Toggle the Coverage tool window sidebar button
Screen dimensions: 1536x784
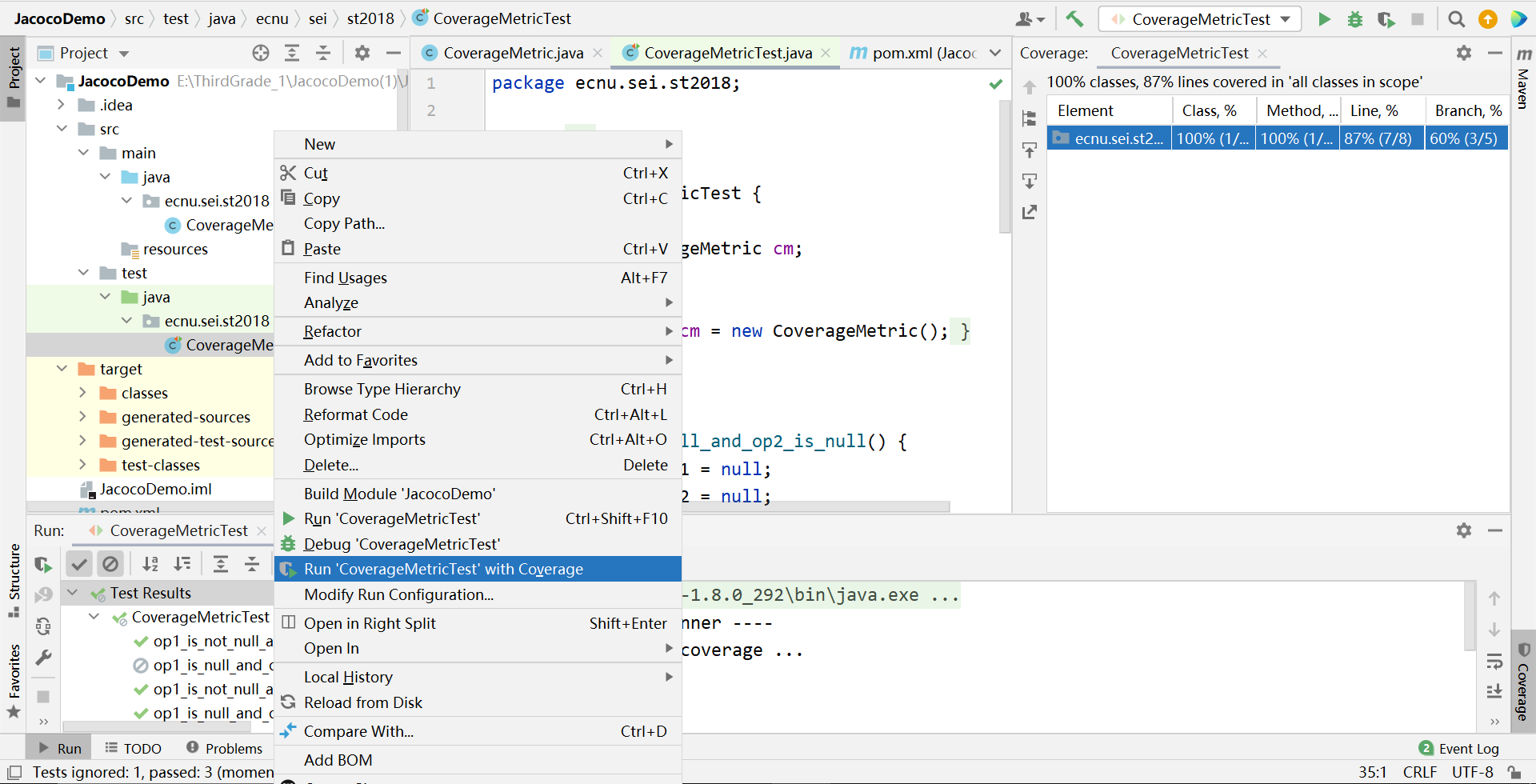pos(1523,682)
